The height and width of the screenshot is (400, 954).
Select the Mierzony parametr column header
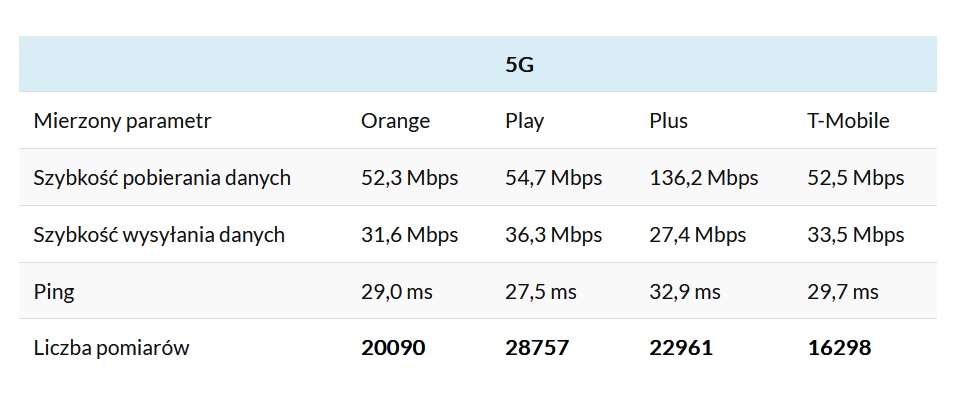pos(122,121)
